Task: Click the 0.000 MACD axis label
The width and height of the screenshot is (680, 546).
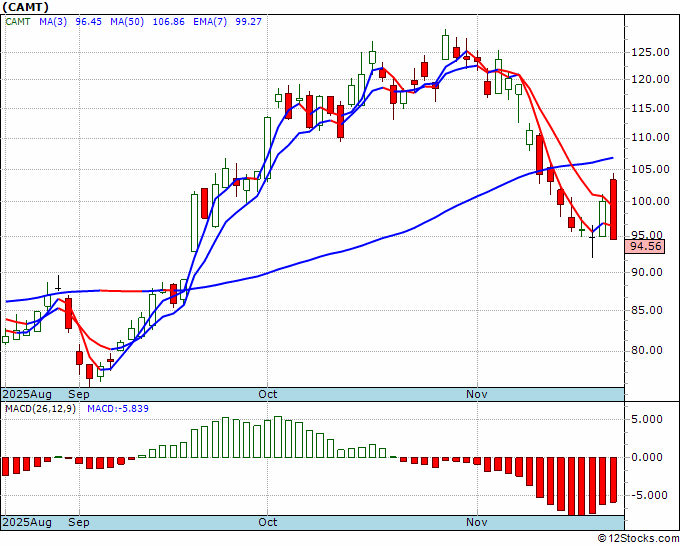Action: pyautogui.click(x=647, y=457)
